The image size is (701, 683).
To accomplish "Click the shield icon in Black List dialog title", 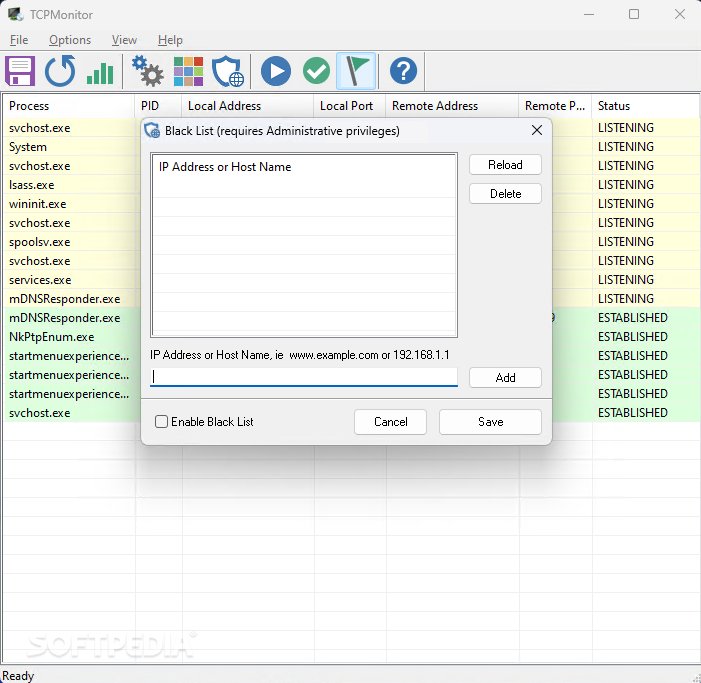I will click(152, 131).
